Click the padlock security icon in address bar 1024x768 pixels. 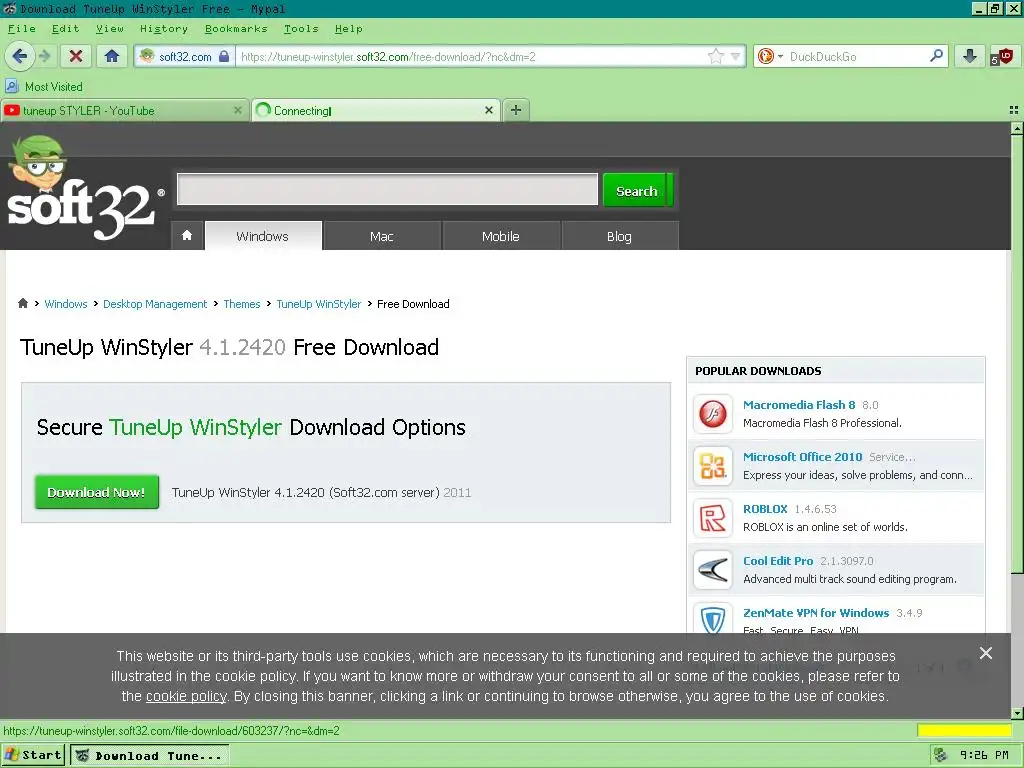click(224, 56)
